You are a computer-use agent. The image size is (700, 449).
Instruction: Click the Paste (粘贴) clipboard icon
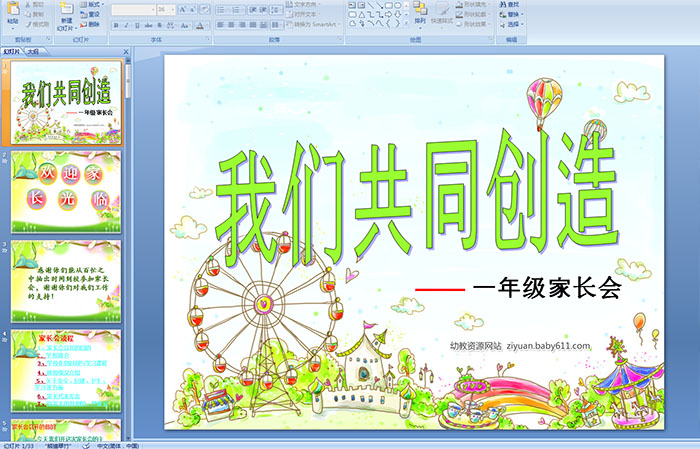[13, 10]
